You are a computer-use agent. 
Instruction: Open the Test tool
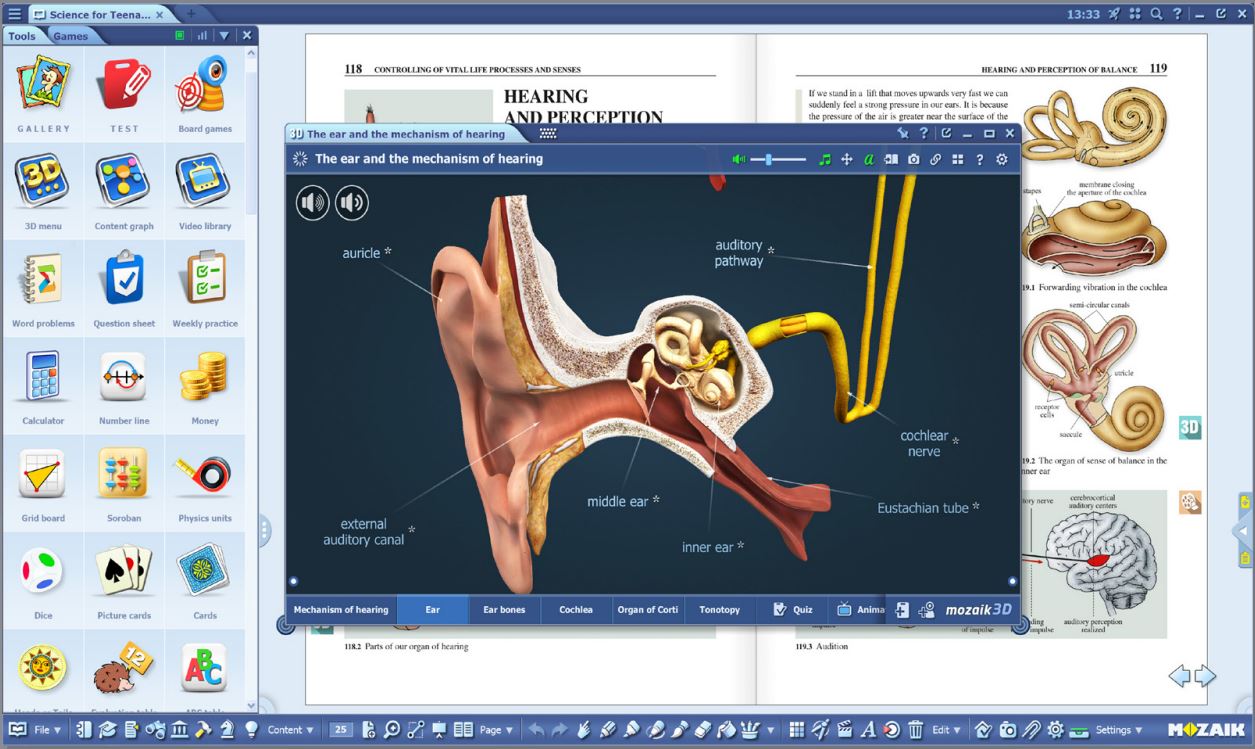click(124, 95)
